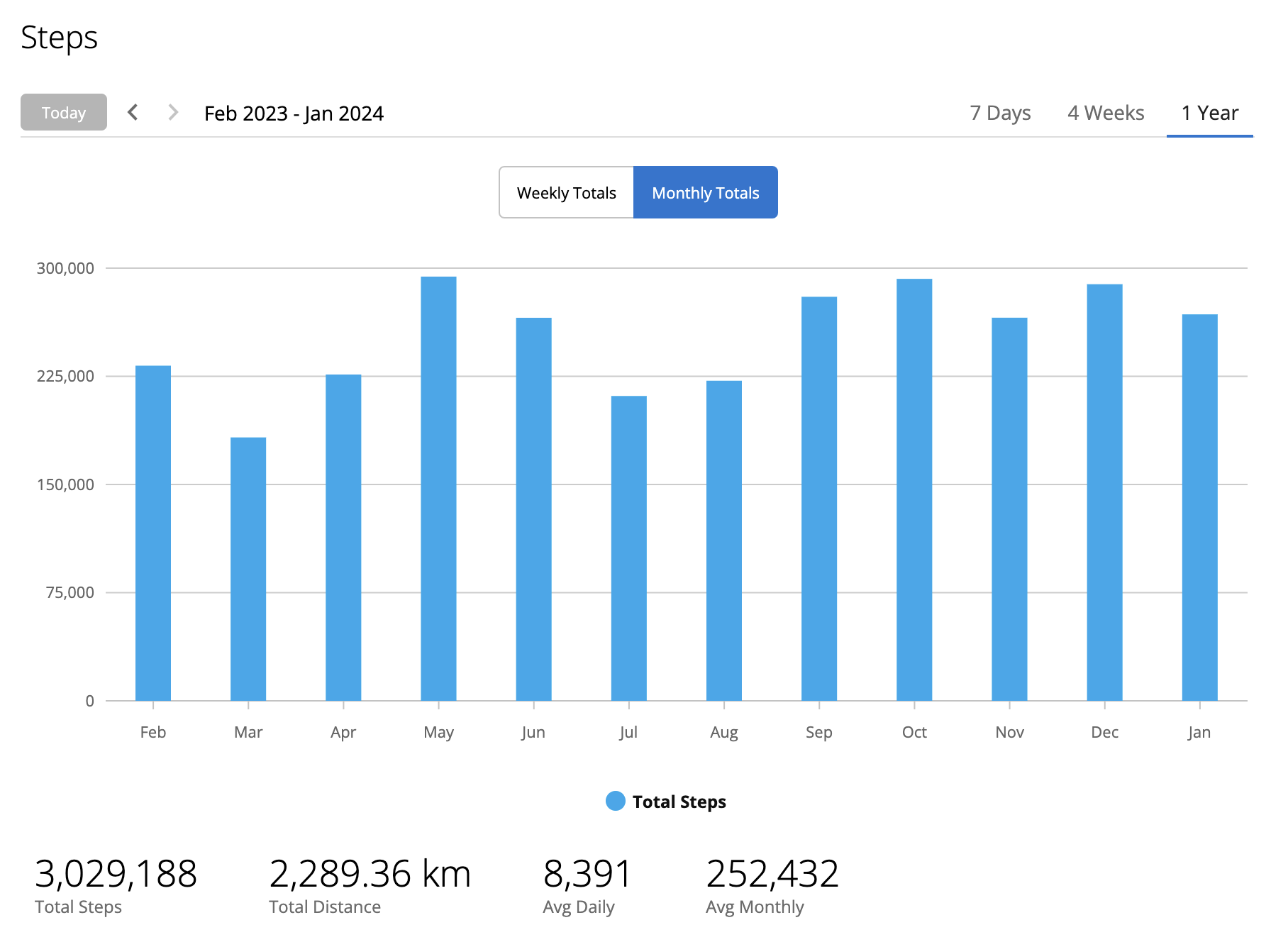
Task: Switch to the 4 Weeks tab
Action: tap(1106, 113)
